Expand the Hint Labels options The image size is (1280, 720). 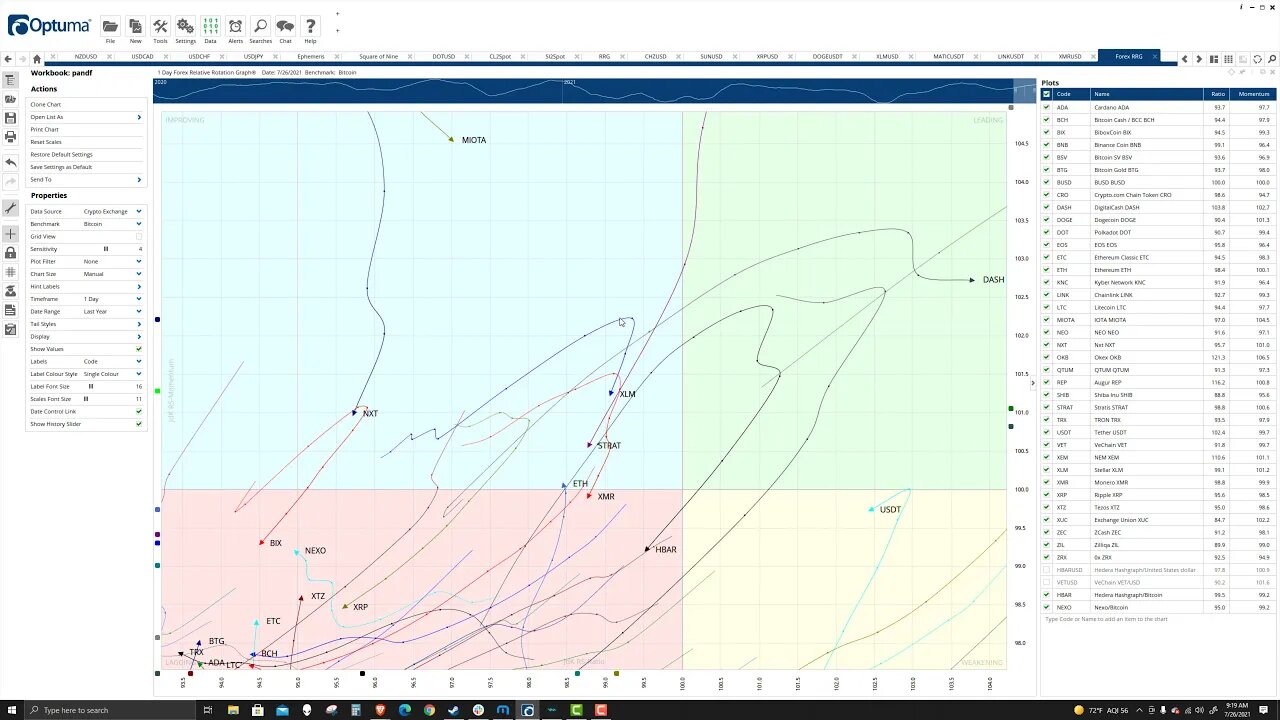86,286
